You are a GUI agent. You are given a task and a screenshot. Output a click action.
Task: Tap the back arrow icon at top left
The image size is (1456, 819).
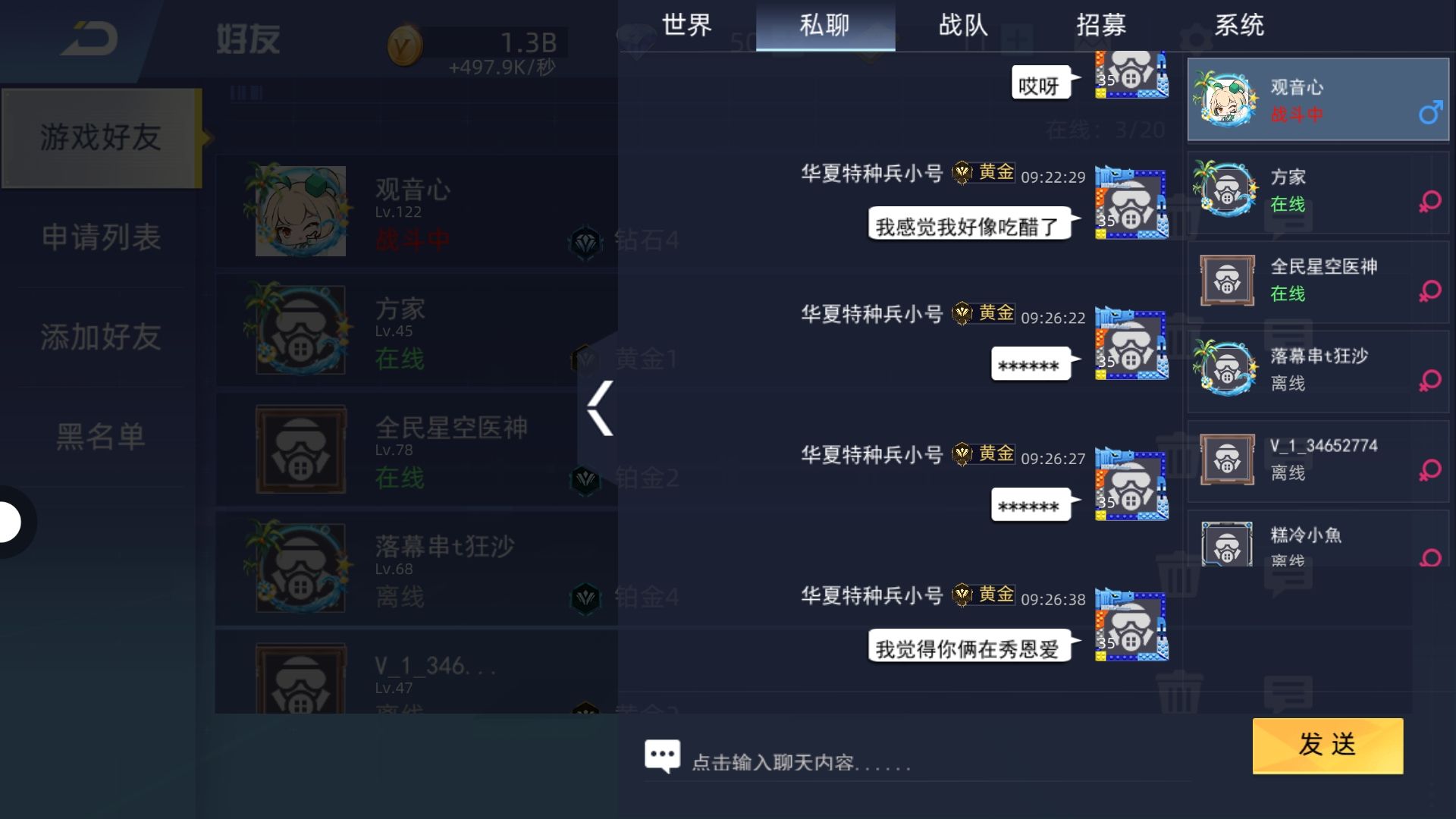click(x=89, y=39)
